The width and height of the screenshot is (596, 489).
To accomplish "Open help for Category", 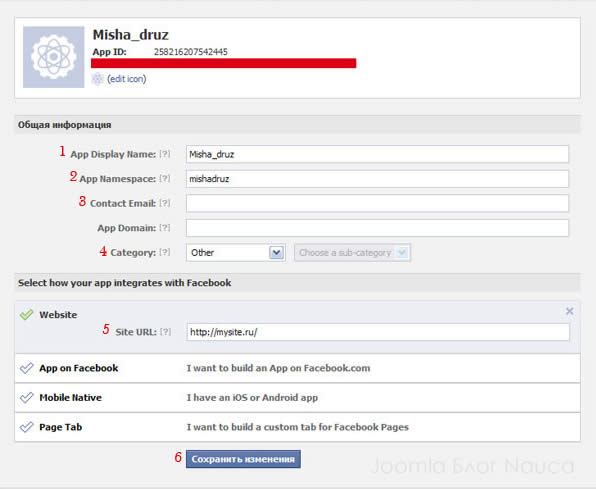I will coord(165,252).
